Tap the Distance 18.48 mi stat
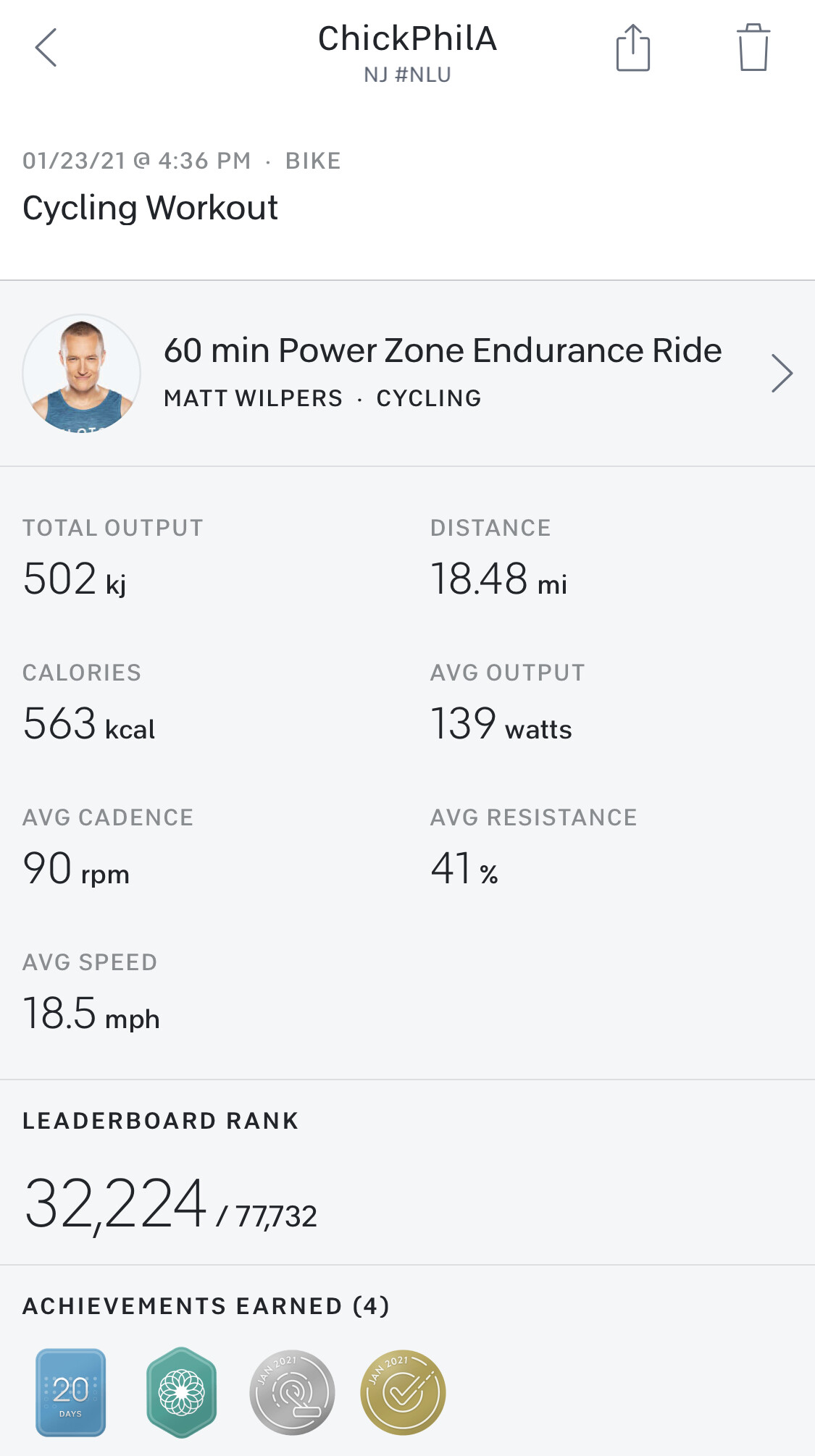 [498, 579]
